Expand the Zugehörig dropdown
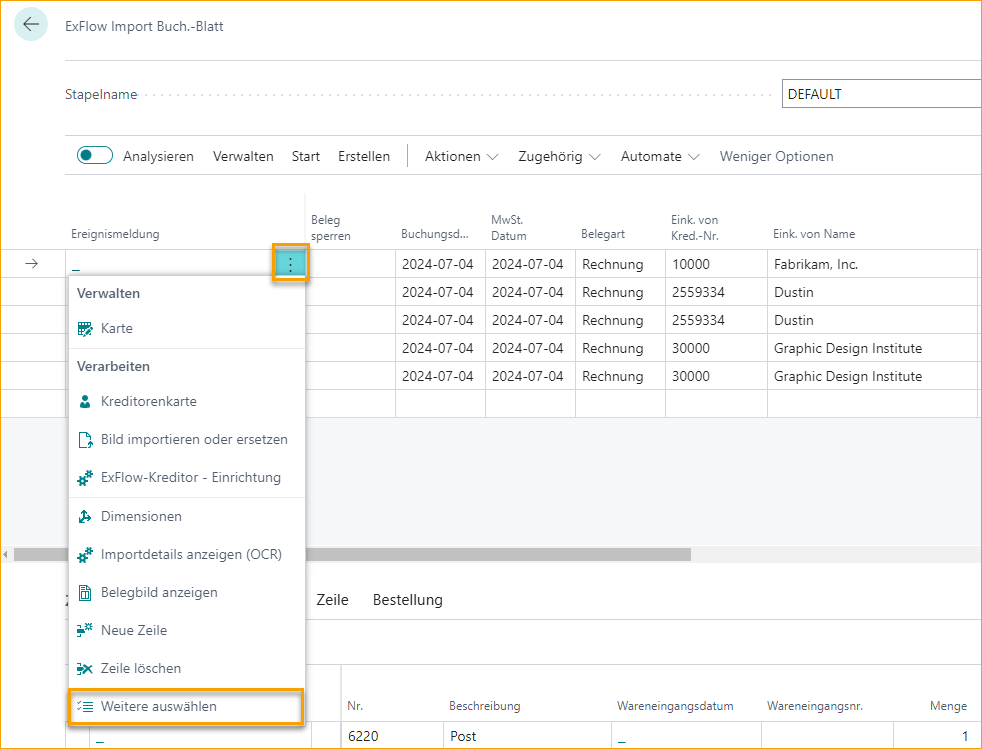The width and height of the screenshot is (982, 749). click(558, 156)
